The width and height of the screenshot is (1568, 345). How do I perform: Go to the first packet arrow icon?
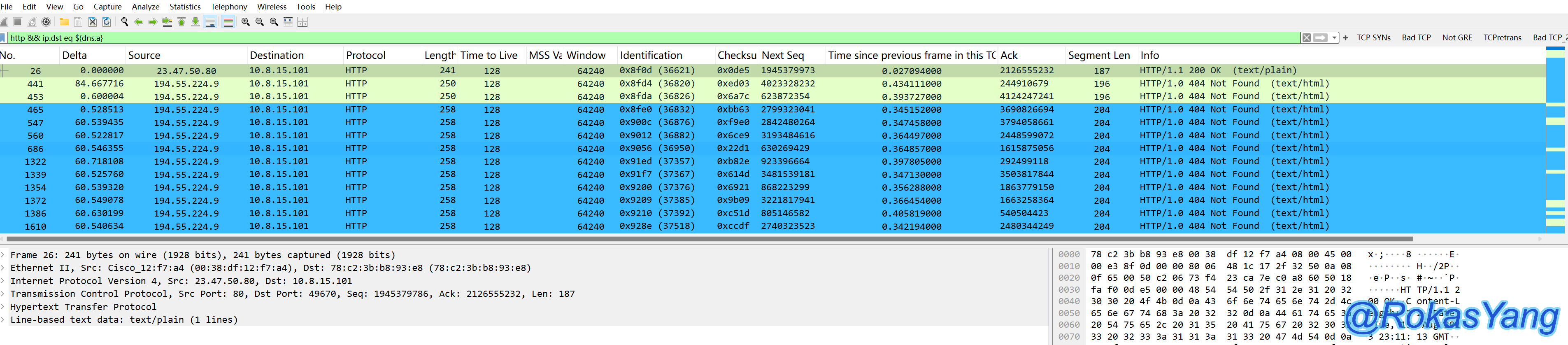coord(181,22)
